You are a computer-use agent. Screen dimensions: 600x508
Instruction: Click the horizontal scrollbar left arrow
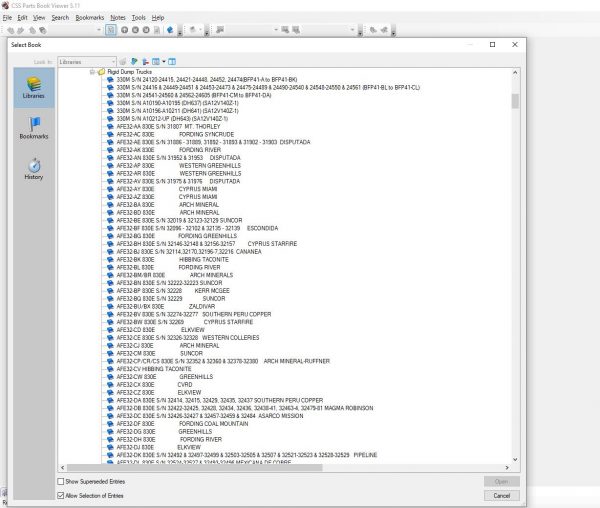coord(62,467)
